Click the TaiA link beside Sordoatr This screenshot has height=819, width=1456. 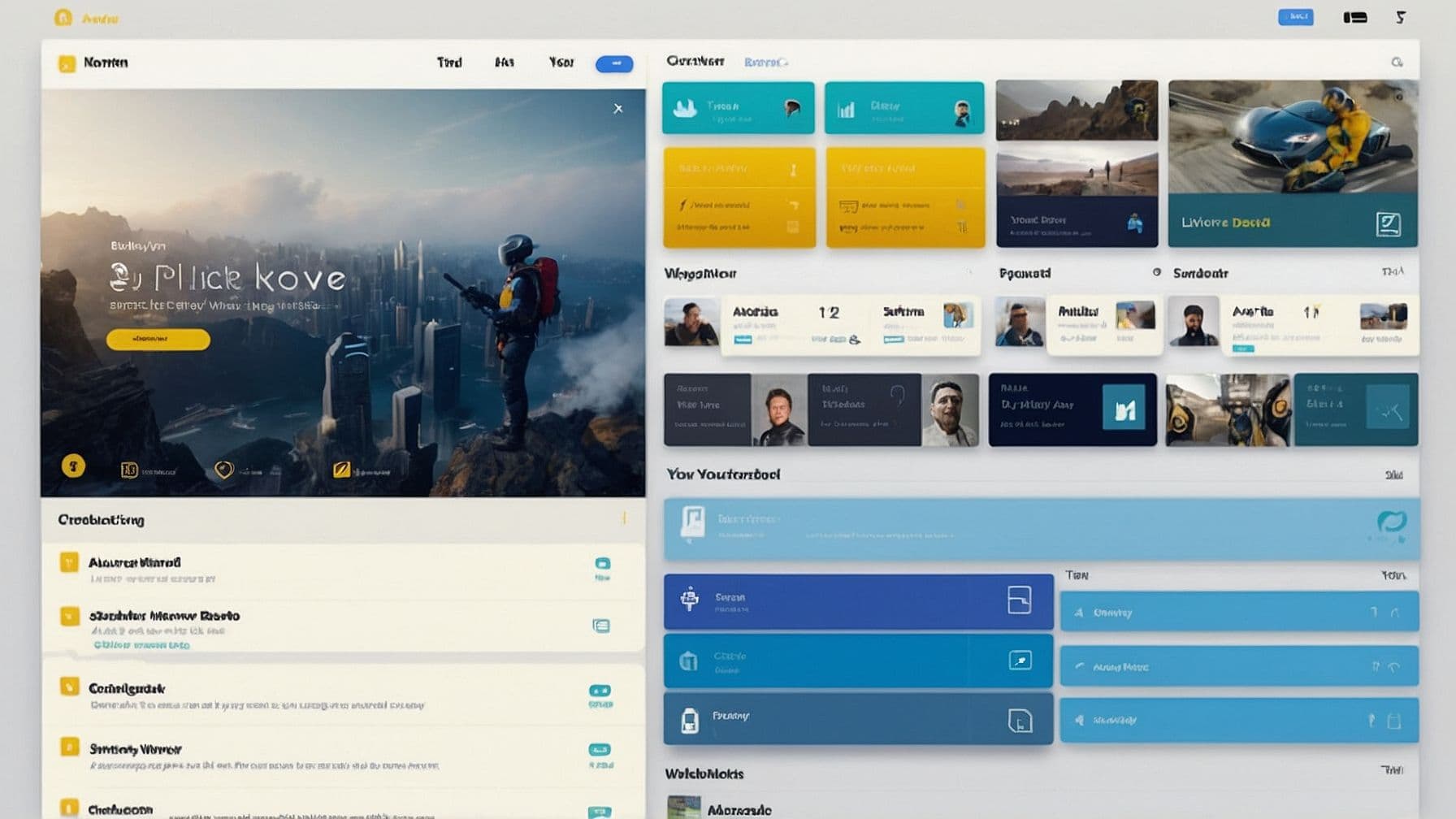(1393, 271)
